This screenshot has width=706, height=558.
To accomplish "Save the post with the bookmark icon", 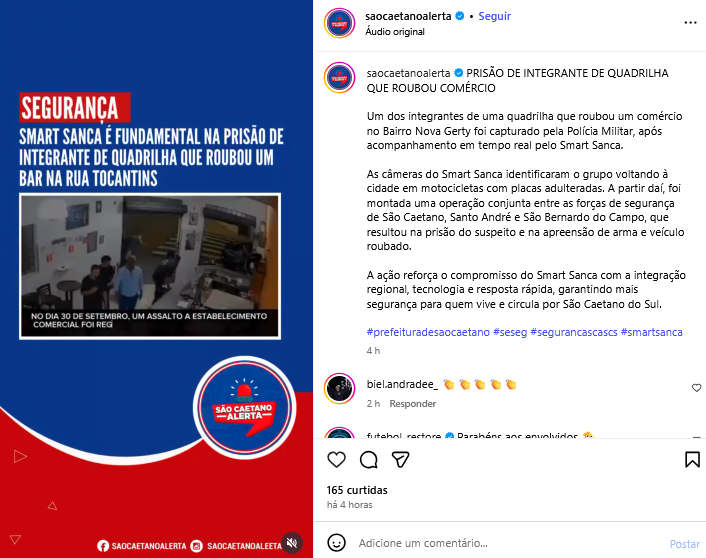I will 692,459.
